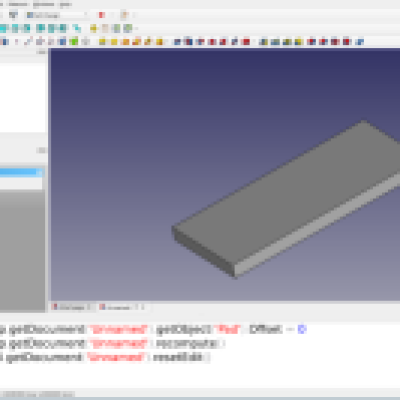The width and height of the screenshot is (400, 400).
Task: Select the highlighted blue row in the side panel
Action: [x=21, y=172]
